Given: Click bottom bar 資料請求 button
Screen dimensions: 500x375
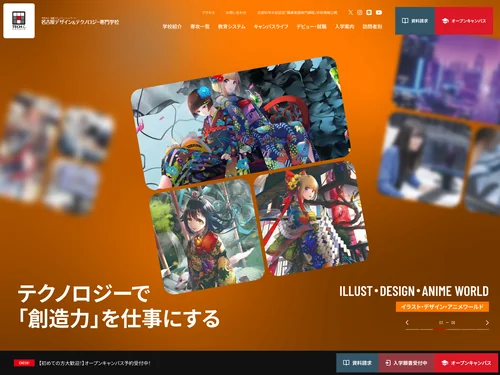Looking at the screenshot, I should click(357, 363).
